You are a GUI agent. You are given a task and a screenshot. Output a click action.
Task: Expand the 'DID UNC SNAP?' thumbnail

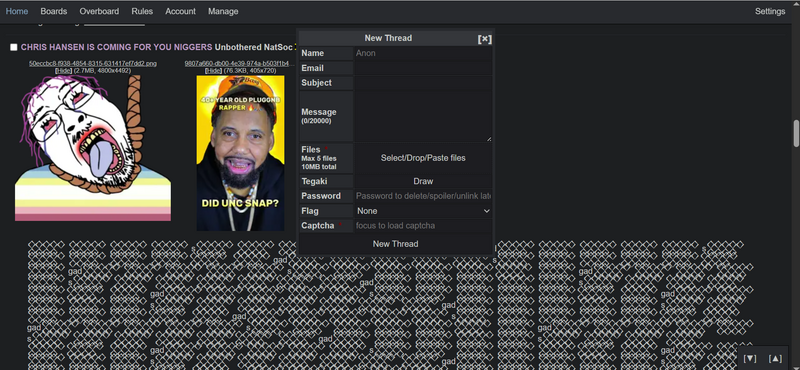pyautogui.click(x=240, y=153)
